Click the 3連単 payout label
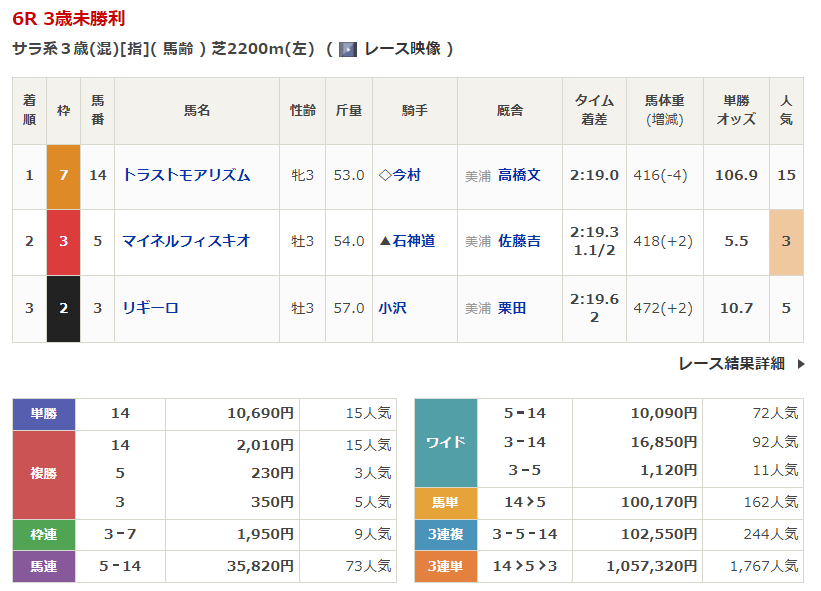Viewport: 821px width, 591px height. pos(445,567)
